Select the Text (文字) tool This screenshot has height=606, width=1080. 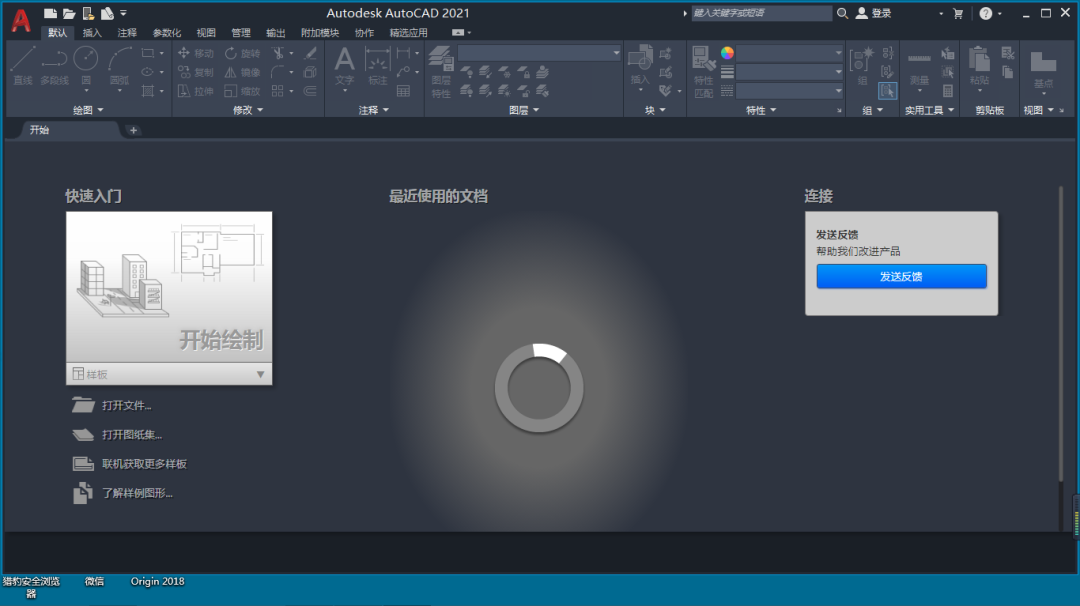(344, 67)
